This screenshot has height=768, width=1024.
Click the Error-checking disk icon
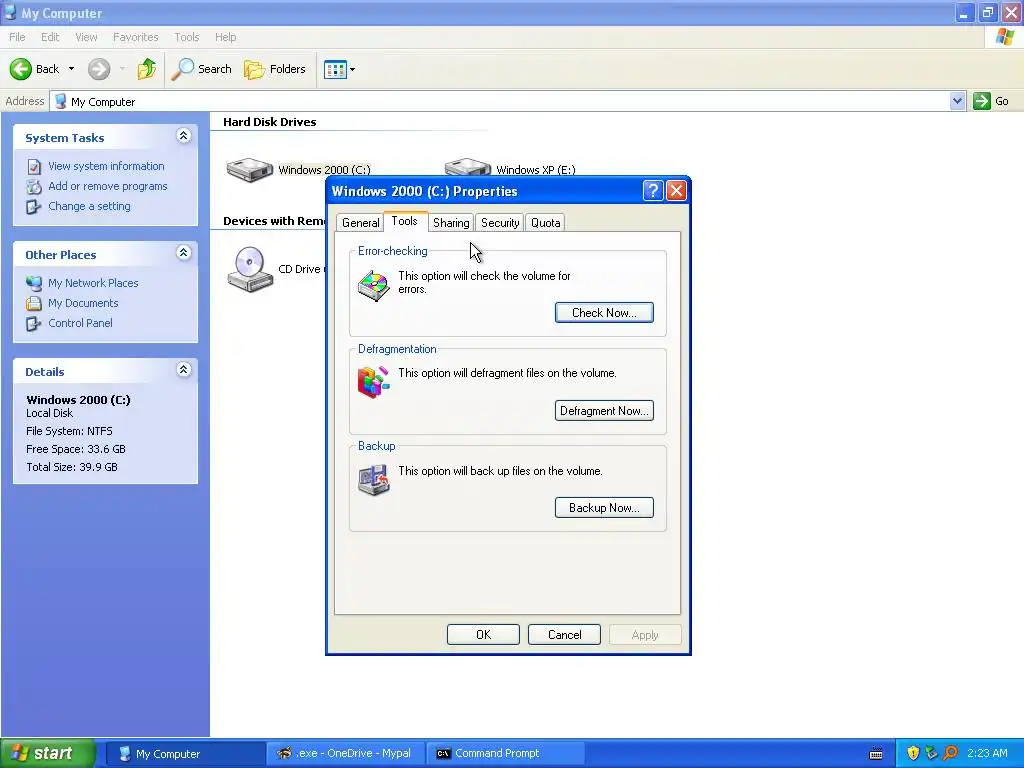coord(374,286)
